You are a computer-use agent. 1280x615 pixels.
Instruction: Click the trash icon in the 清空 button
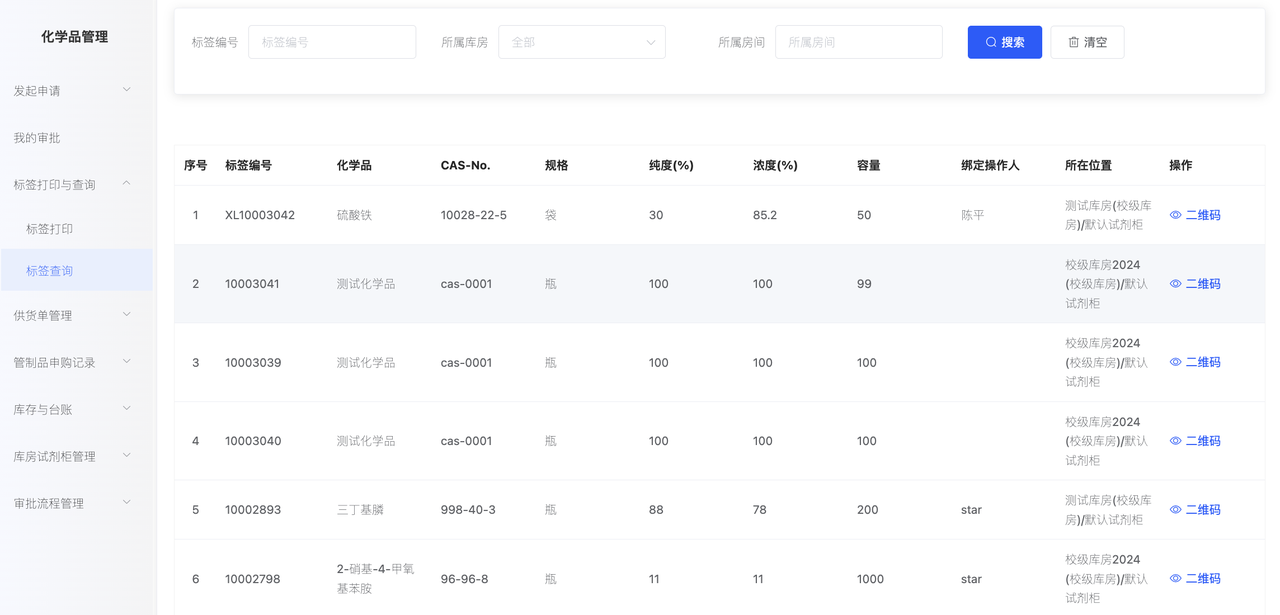(1074, 42)
